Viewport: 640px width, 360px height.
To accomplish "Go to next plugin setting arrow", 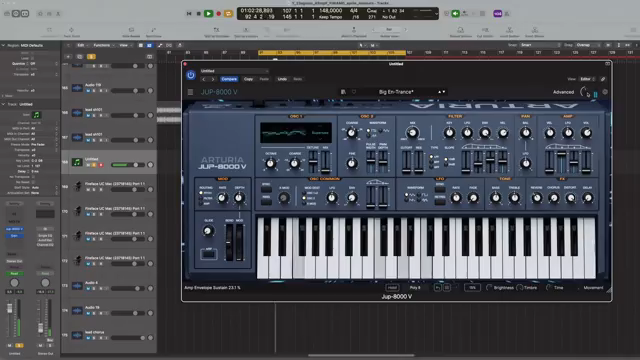I will pos(213,79).
